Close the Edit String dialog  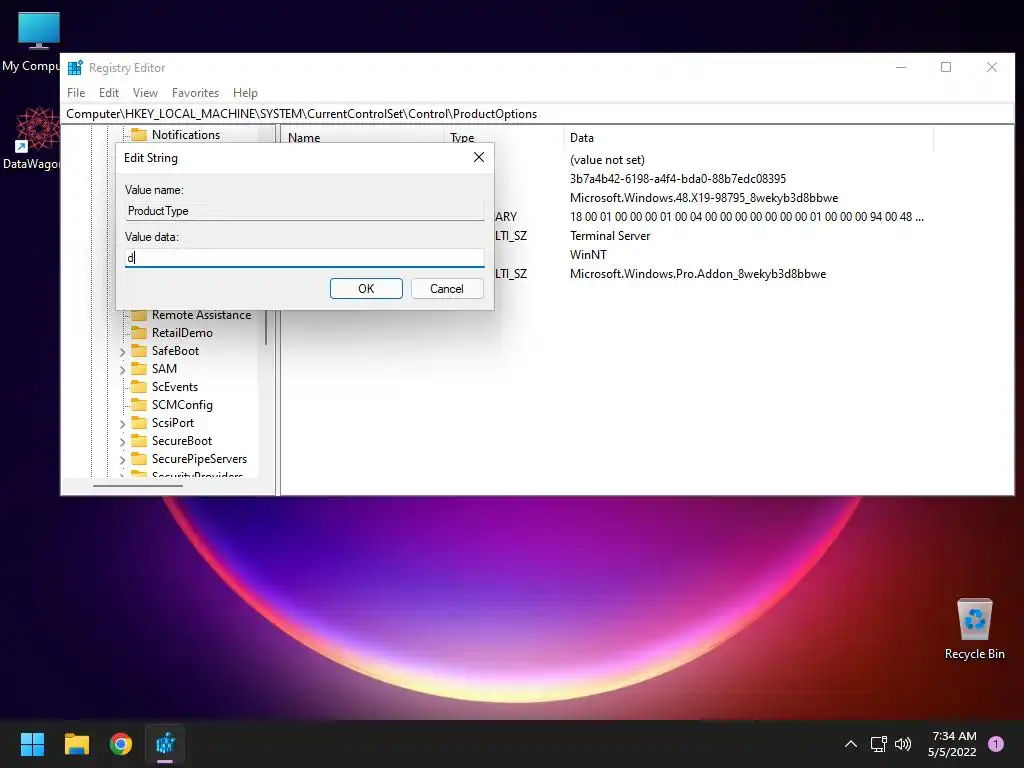[479, 157]
